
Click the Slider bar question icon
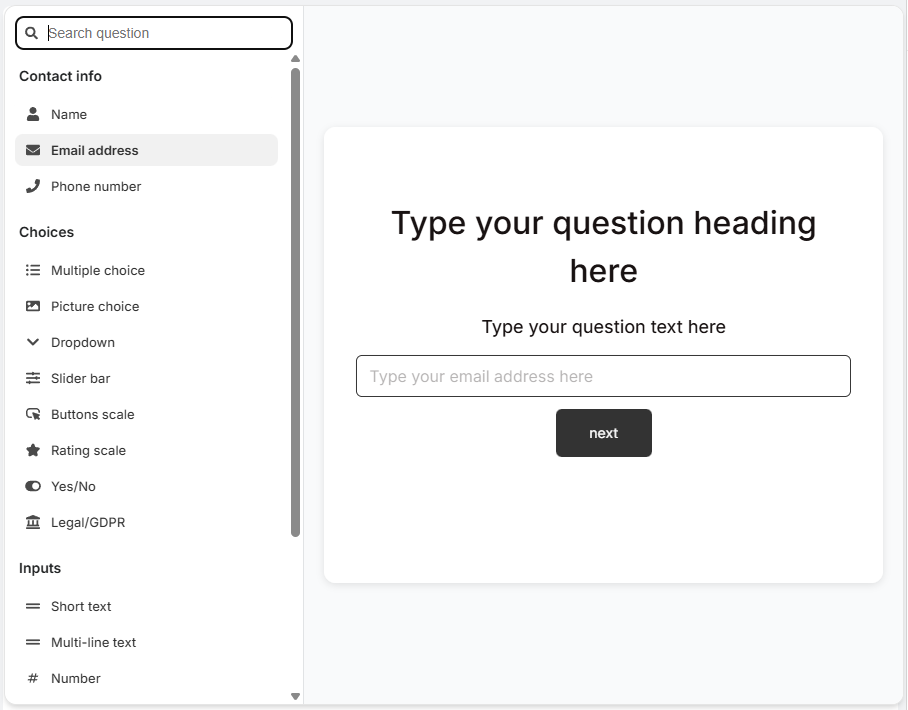31,378
